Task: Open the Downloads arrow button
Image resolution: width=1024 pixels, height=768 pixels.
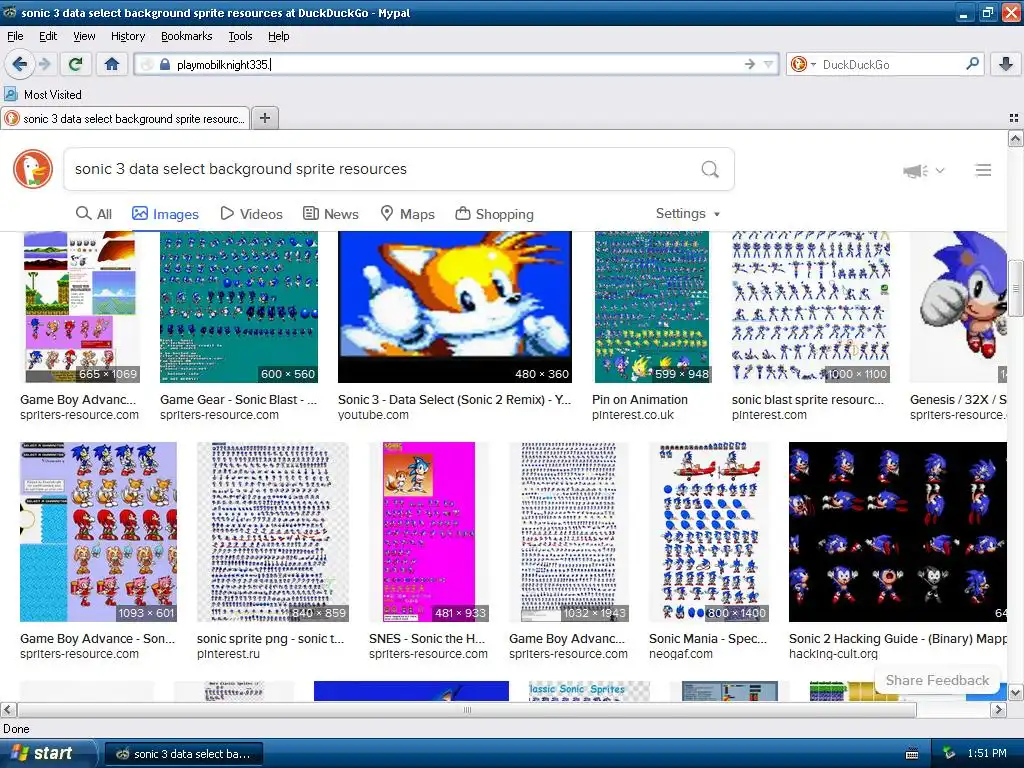Action: (1006, 64)
